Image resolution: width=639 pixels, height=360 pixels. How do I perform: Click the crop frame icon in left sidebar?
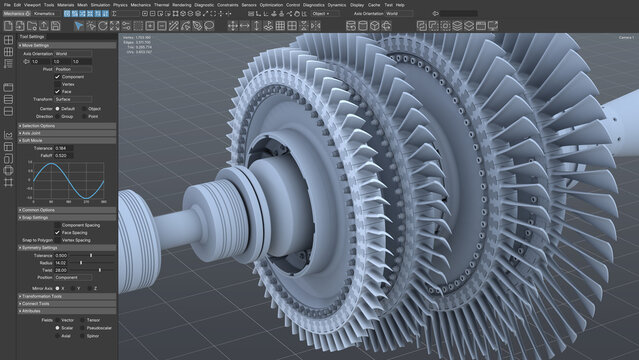8,182
